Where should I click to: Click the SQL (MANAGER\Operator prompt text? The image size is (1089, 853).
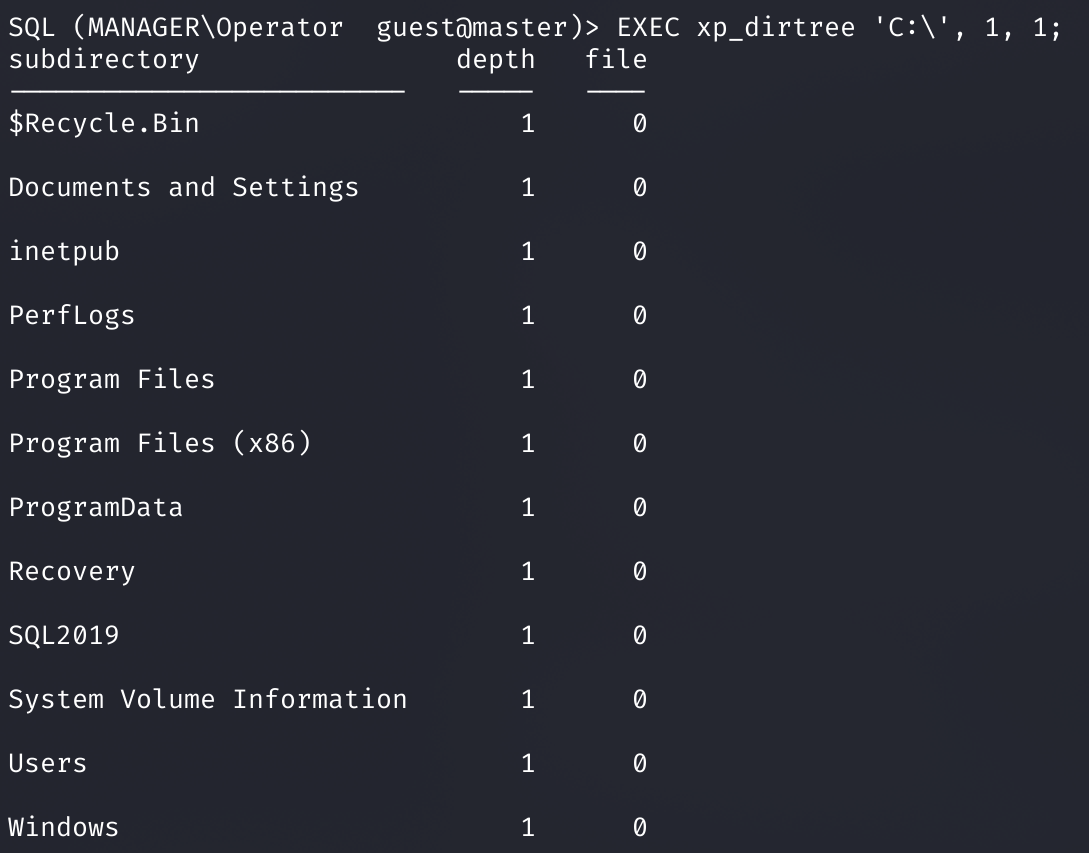pos(176,28)
